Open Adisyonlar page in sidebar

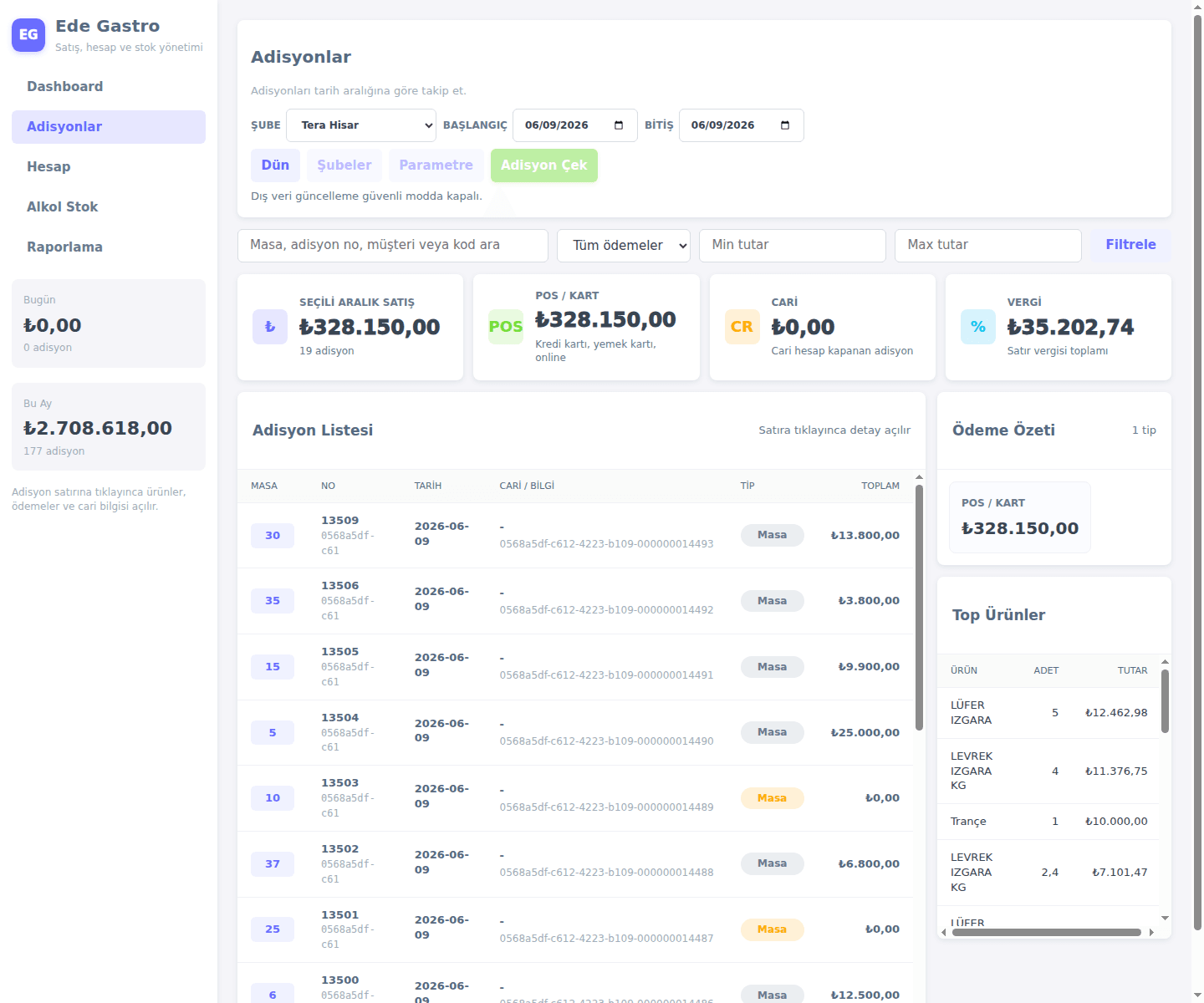click(109, 127)
